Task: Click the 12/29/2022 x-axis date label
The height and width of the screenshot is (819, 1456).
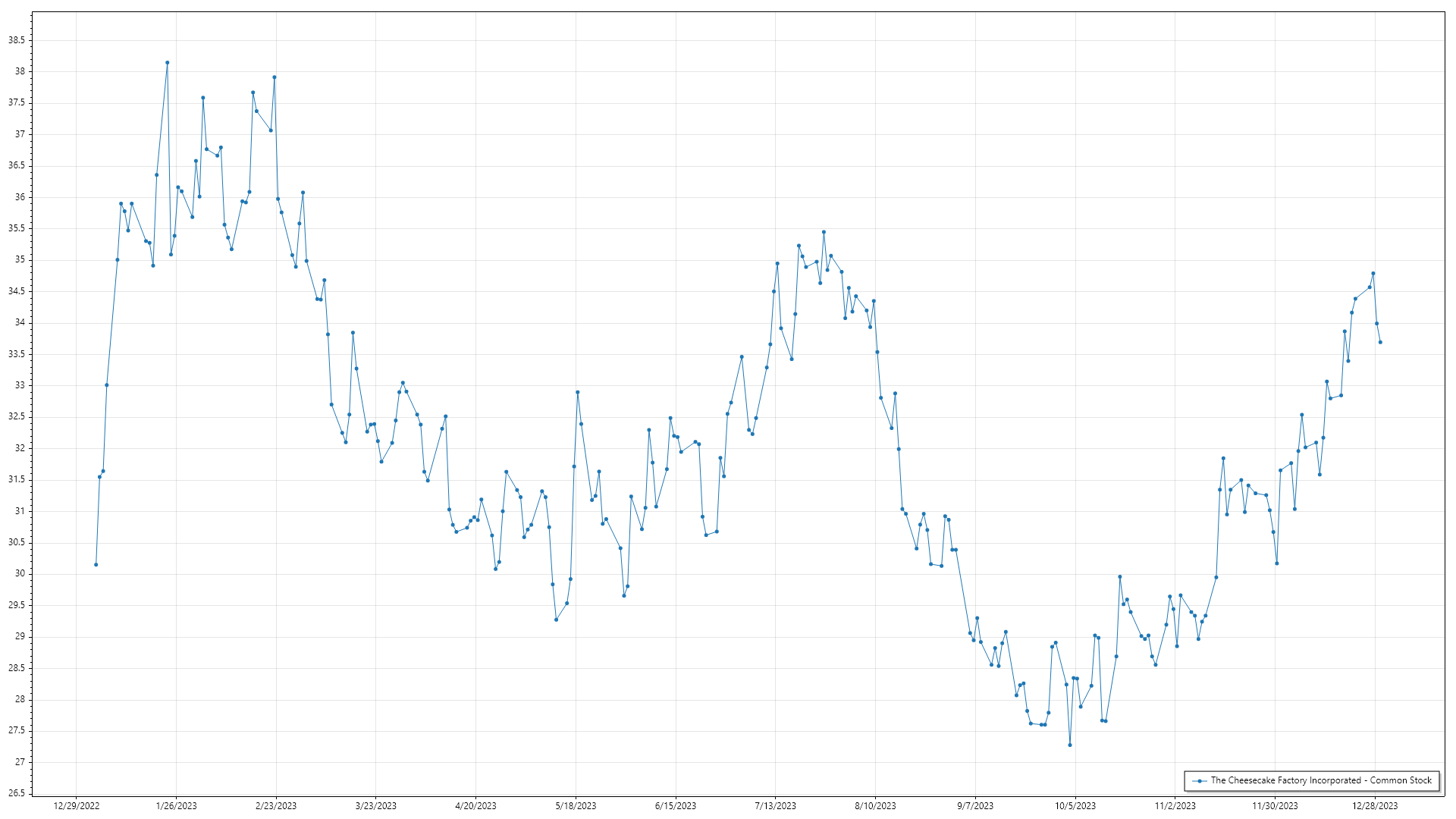Action: 77,806
